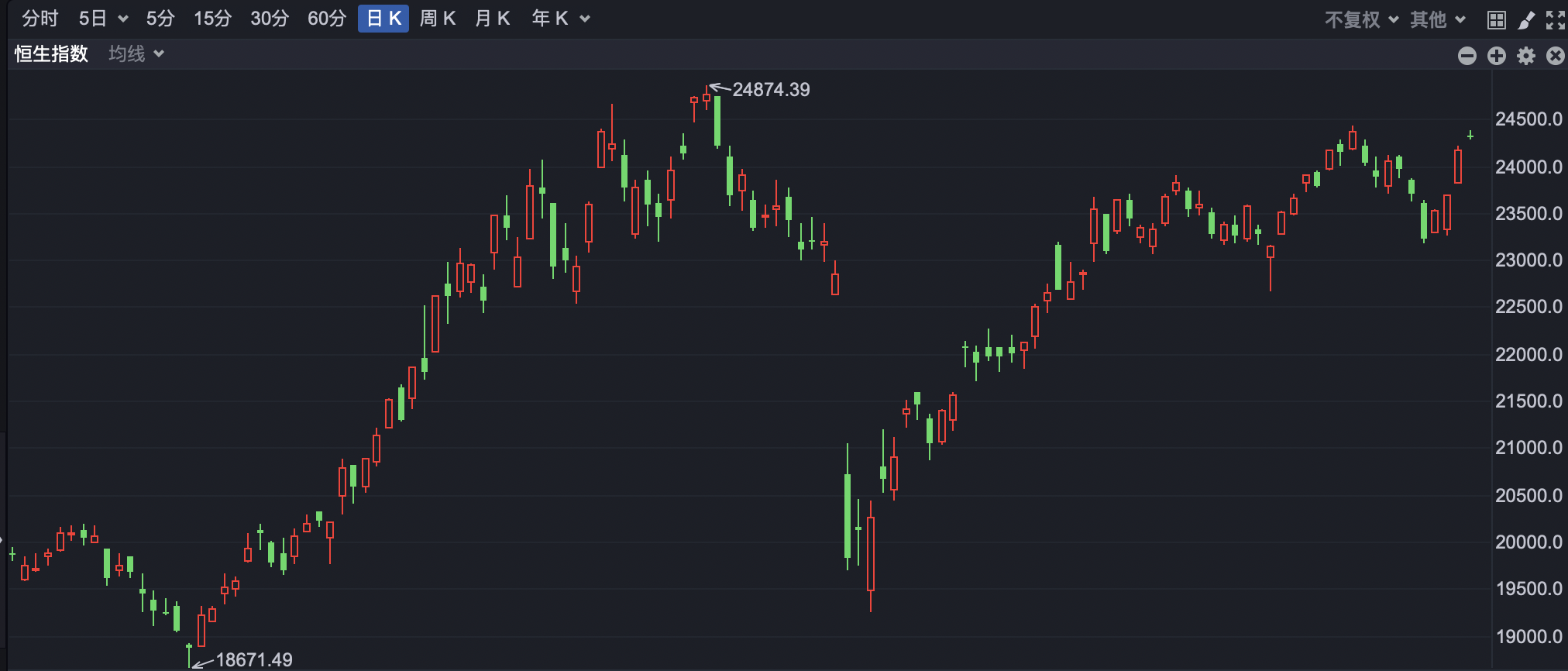Screen dimensions: 1568x671
Task: Expand the 均线 indicator dropdown
Action: tap(136, 53)
